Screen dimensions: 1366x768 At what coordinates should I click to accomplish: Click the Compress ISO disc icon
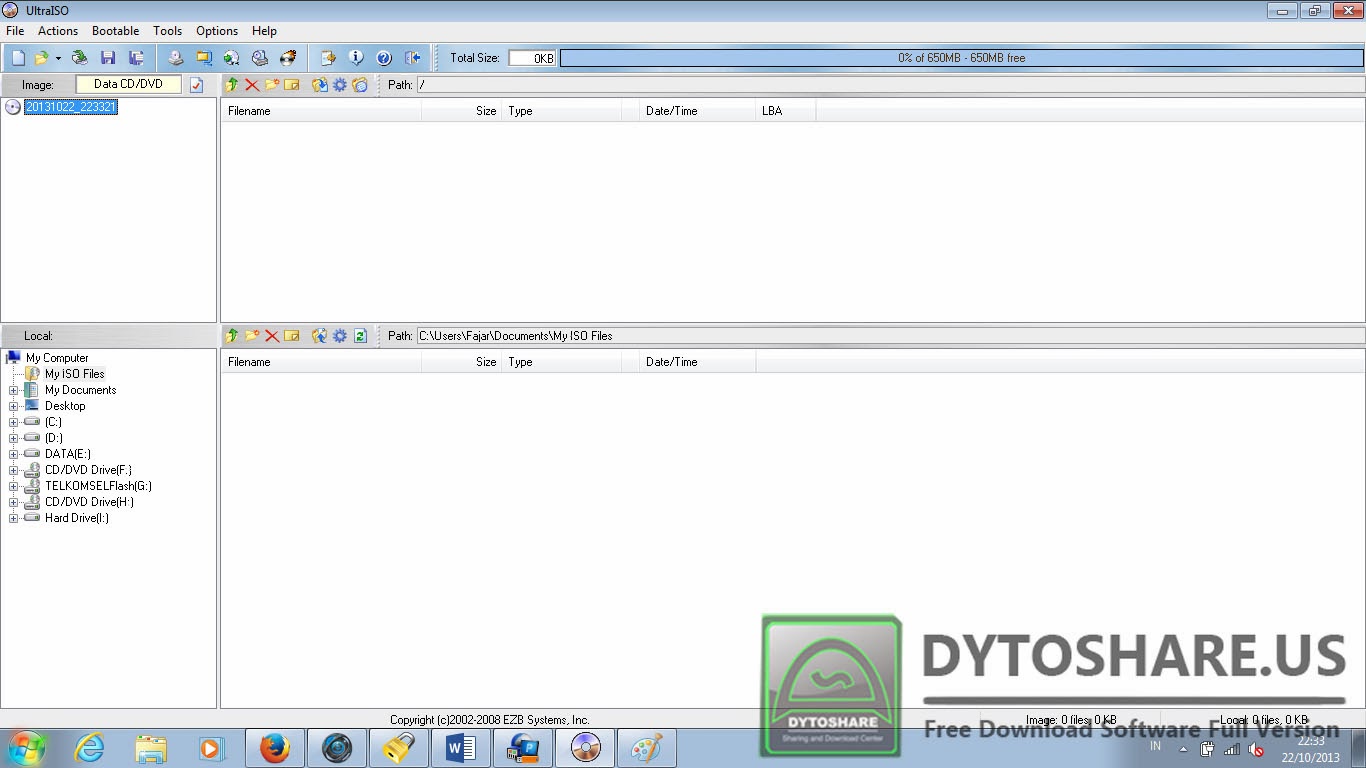point(232,58)
